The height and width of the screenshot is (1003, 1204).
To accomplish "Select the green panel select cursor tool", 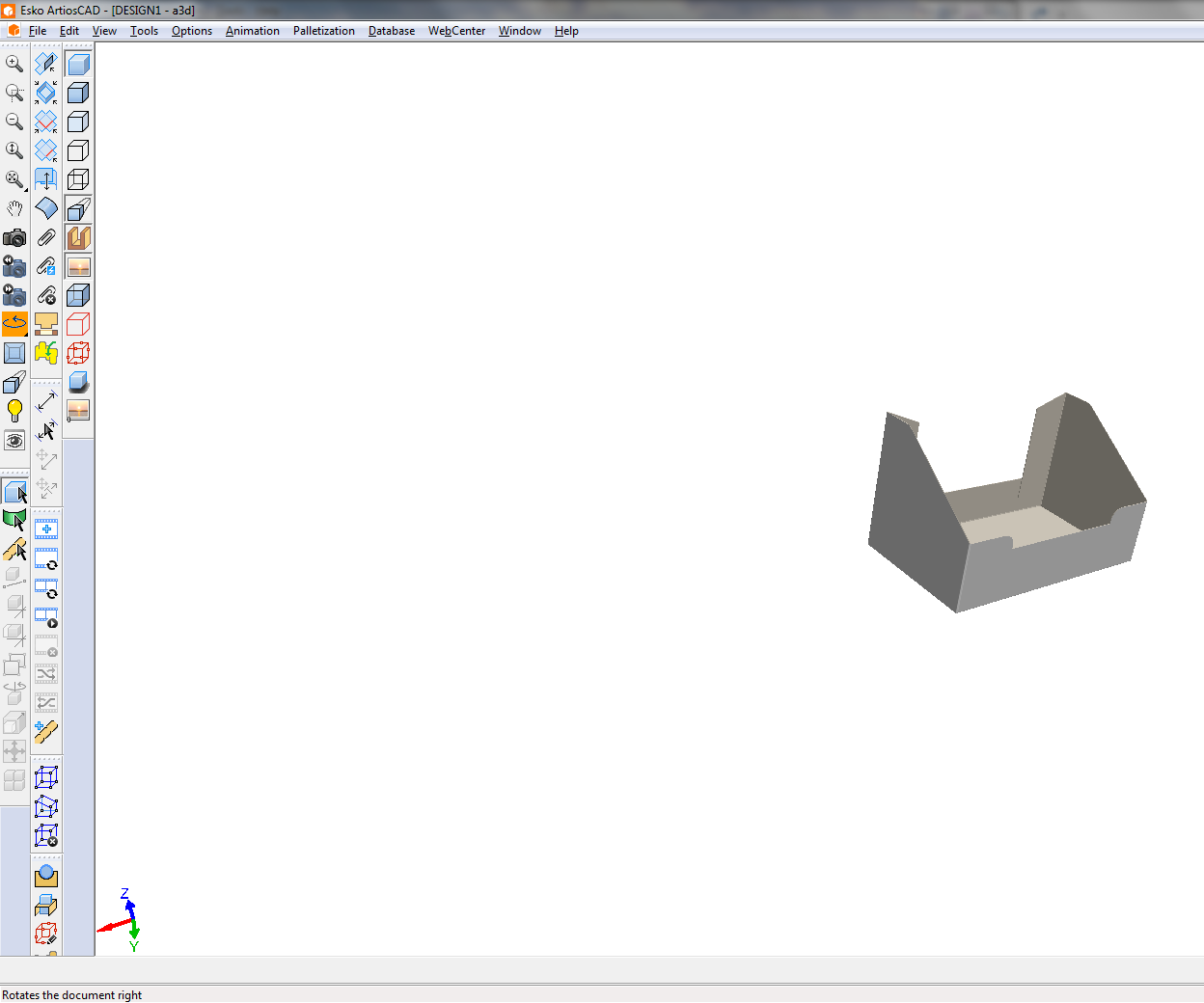I will point(14,521).
